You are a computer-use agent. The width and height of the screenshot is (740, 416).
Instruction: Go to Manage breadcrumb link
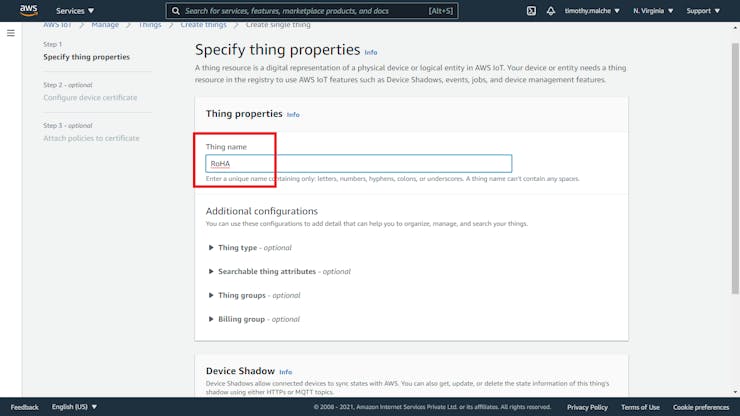pyautogui.click(x=105, y=23)
